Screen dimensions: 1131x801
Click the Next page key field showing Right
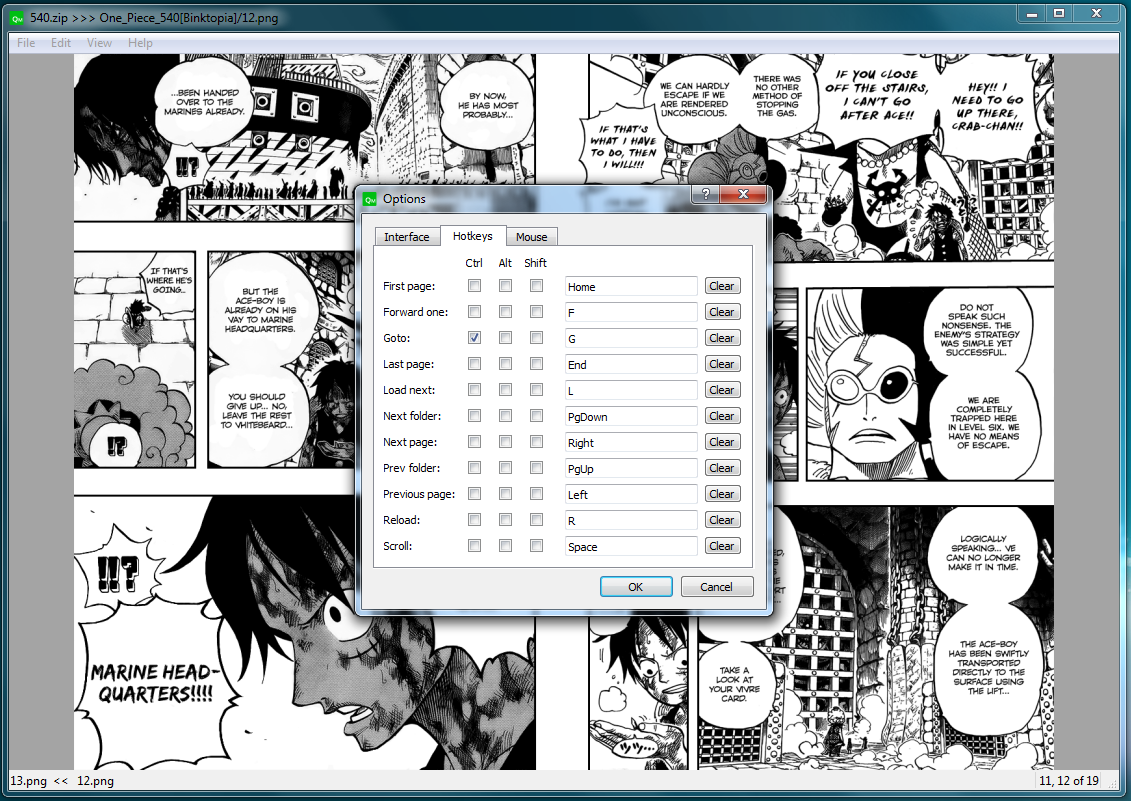(630, 442)
